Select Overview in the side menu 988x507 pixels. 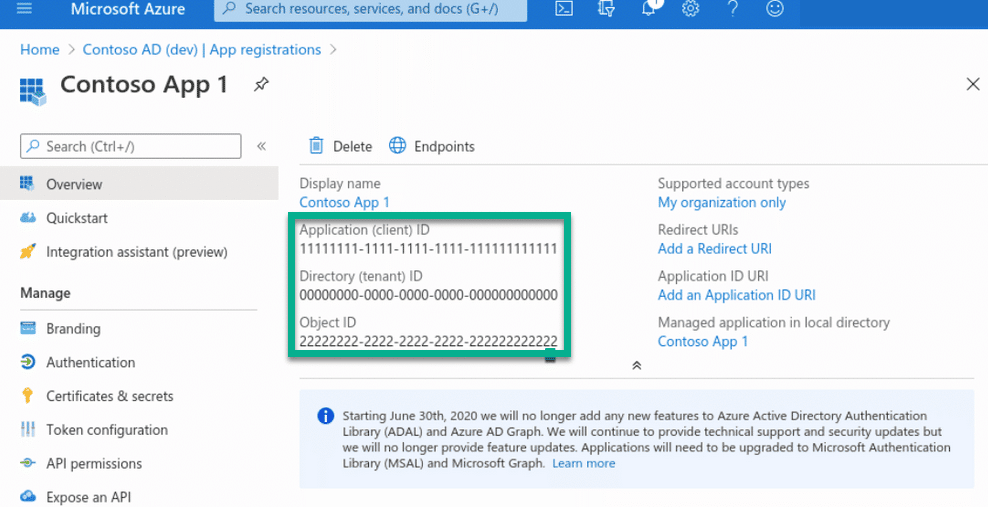139,184
